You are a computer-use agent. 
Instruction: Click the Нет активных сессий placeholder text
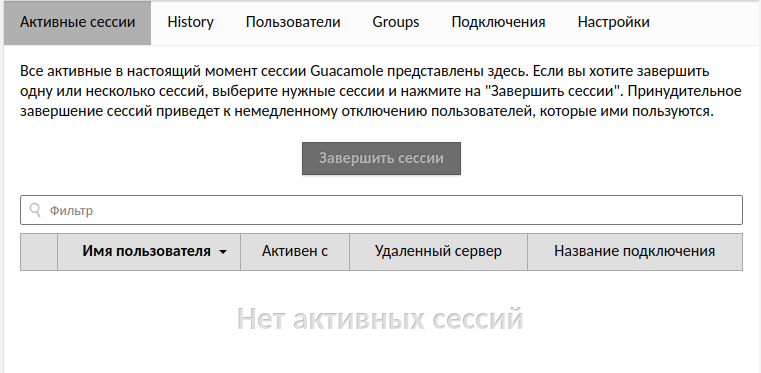pos(380,319)
